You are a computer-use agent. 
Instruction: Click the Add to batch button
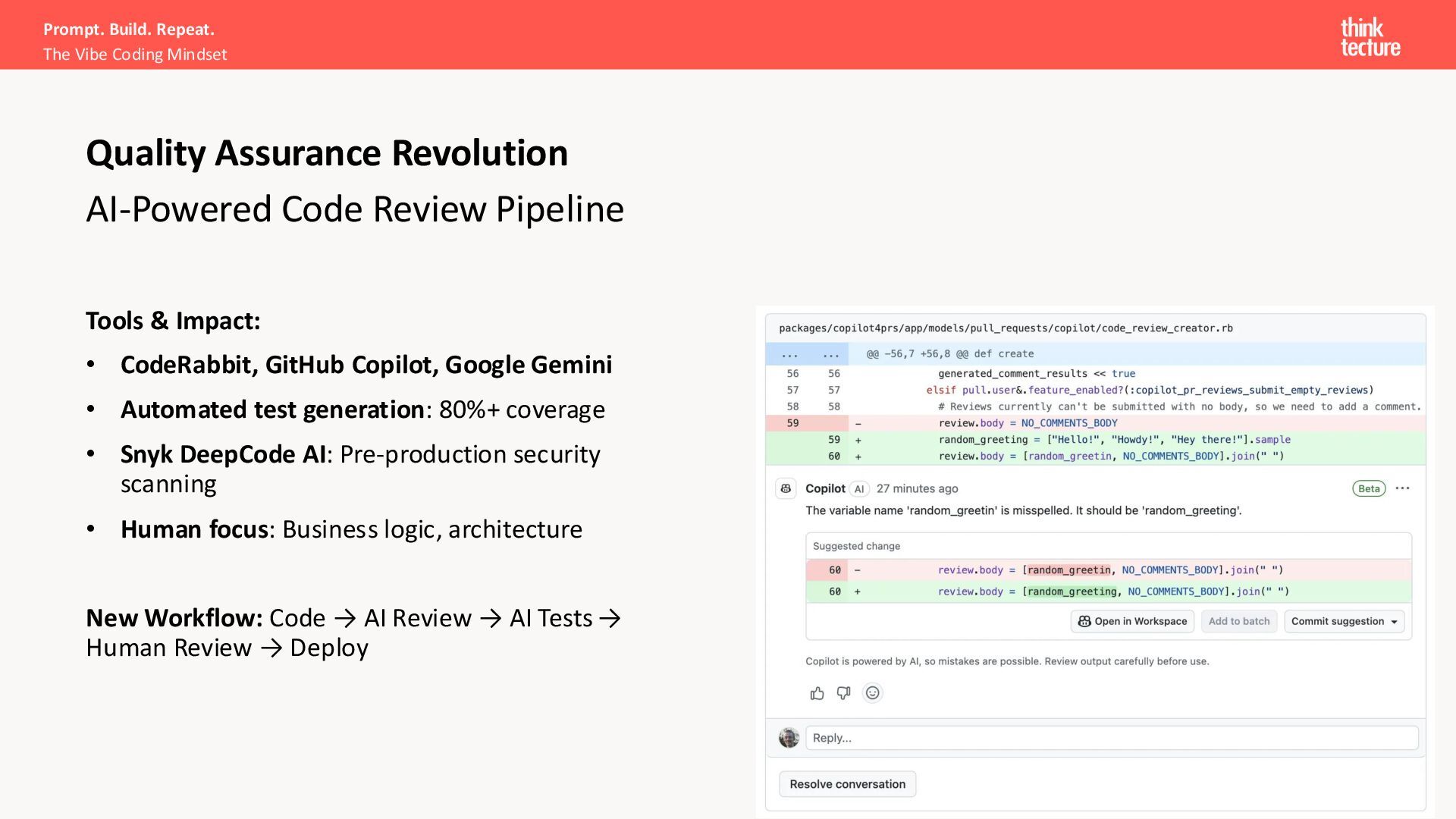click(1239, 621)
